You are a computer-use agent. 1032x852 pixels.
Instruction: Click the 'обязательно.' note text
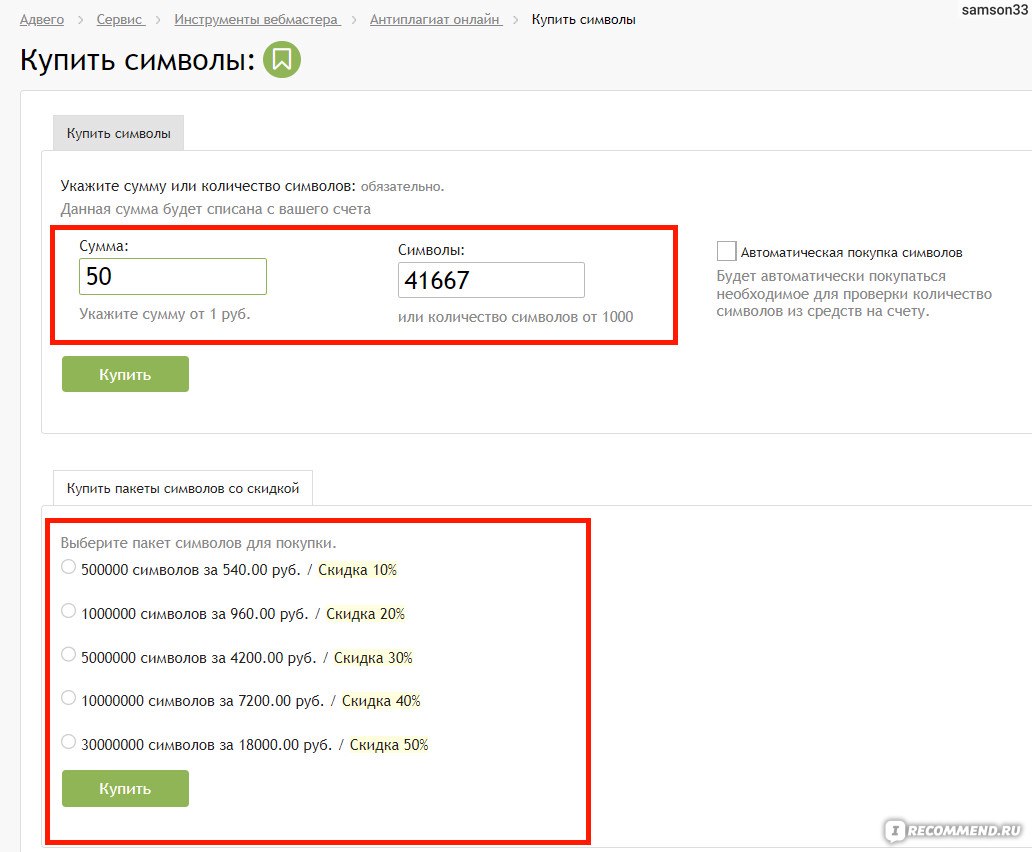click(x=402, y=187)
